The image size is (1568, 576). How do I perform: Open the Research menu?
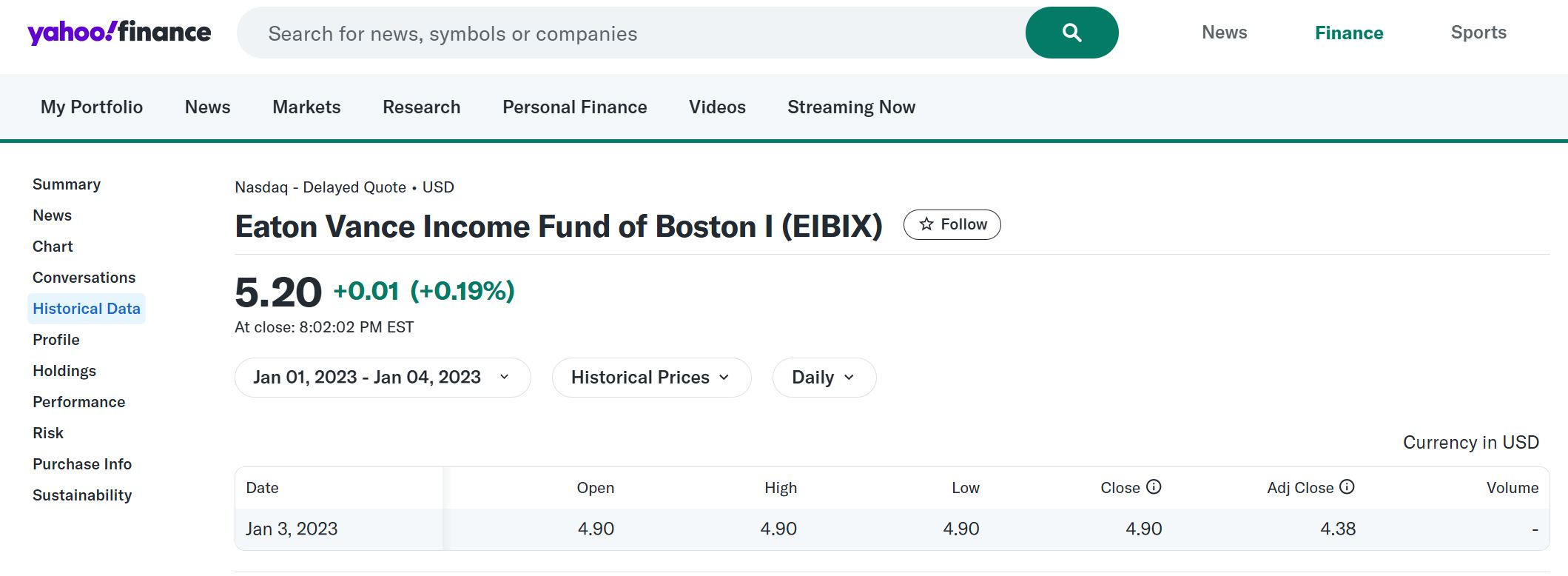point(420,107)
